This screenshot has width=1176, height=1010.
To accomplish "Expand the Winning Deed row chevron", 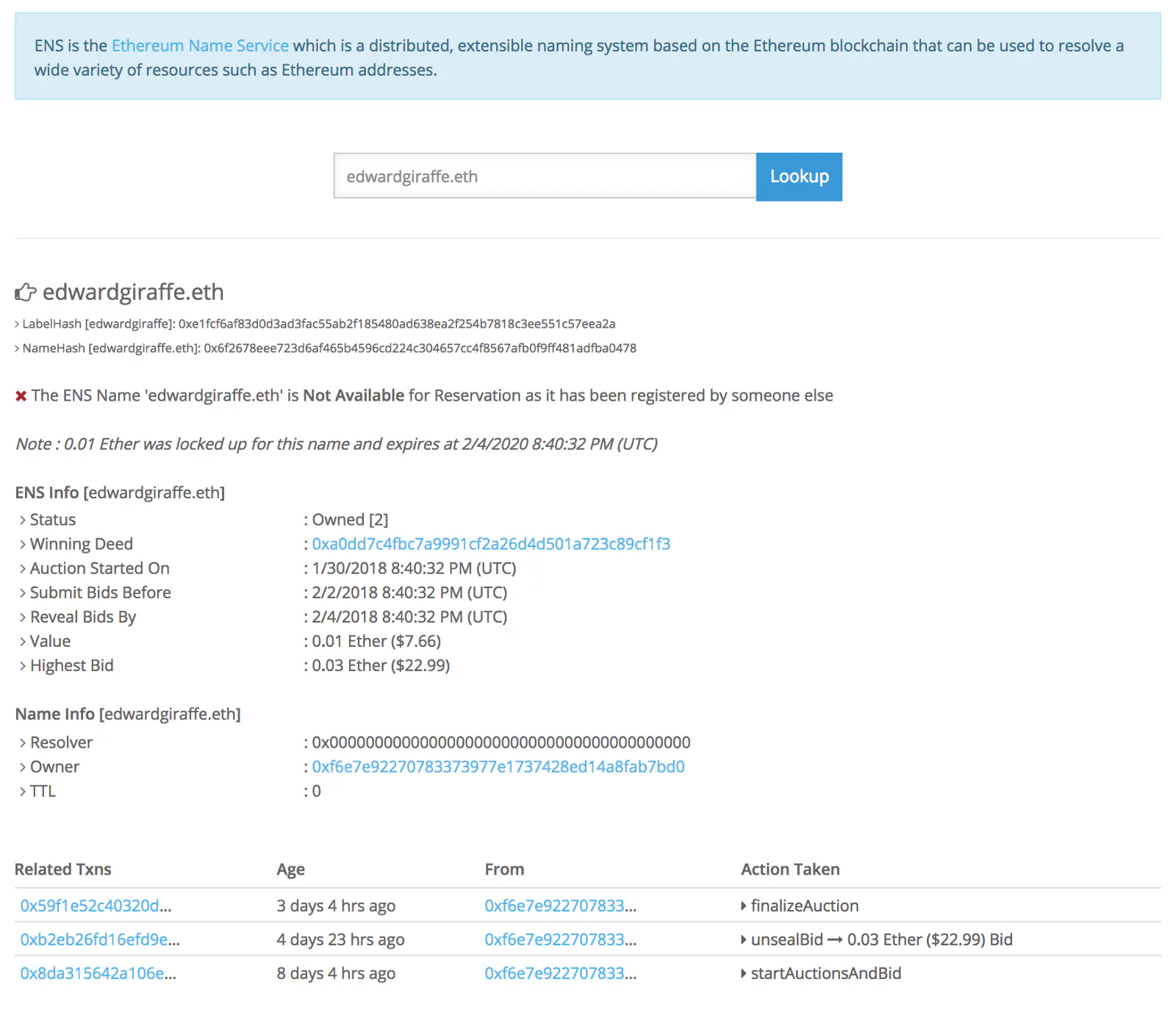I will point(22,544).
